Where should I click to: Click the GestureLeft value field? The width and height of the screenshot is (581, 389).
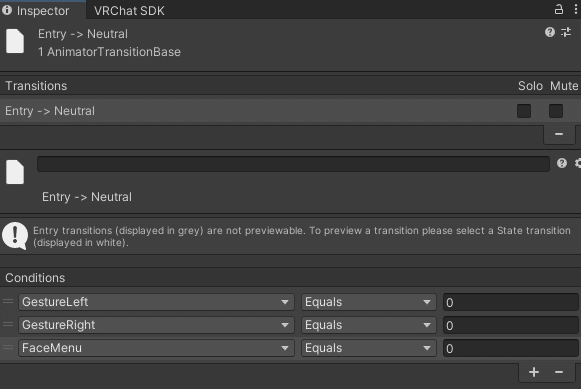(x=511, y=302)
